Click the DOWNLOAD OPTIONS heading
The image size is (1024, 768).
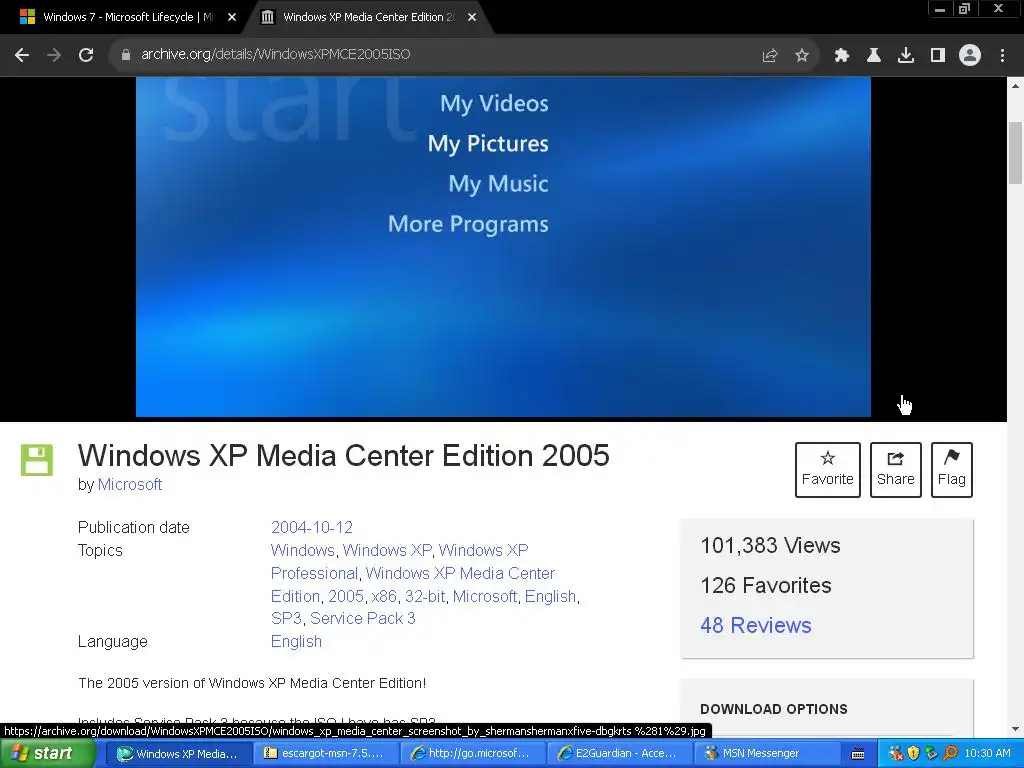pos(774,709)
